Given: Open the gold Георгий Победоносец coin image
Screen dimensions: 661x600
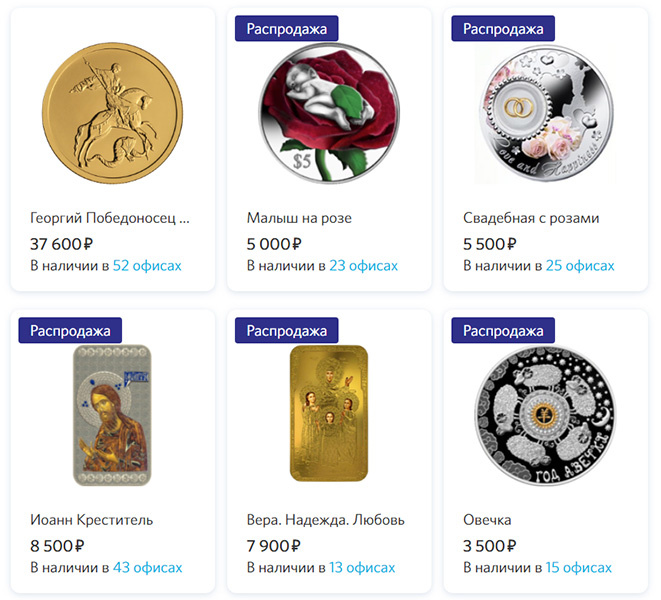Looking at the screenshot, I should [x=113, y=113].
